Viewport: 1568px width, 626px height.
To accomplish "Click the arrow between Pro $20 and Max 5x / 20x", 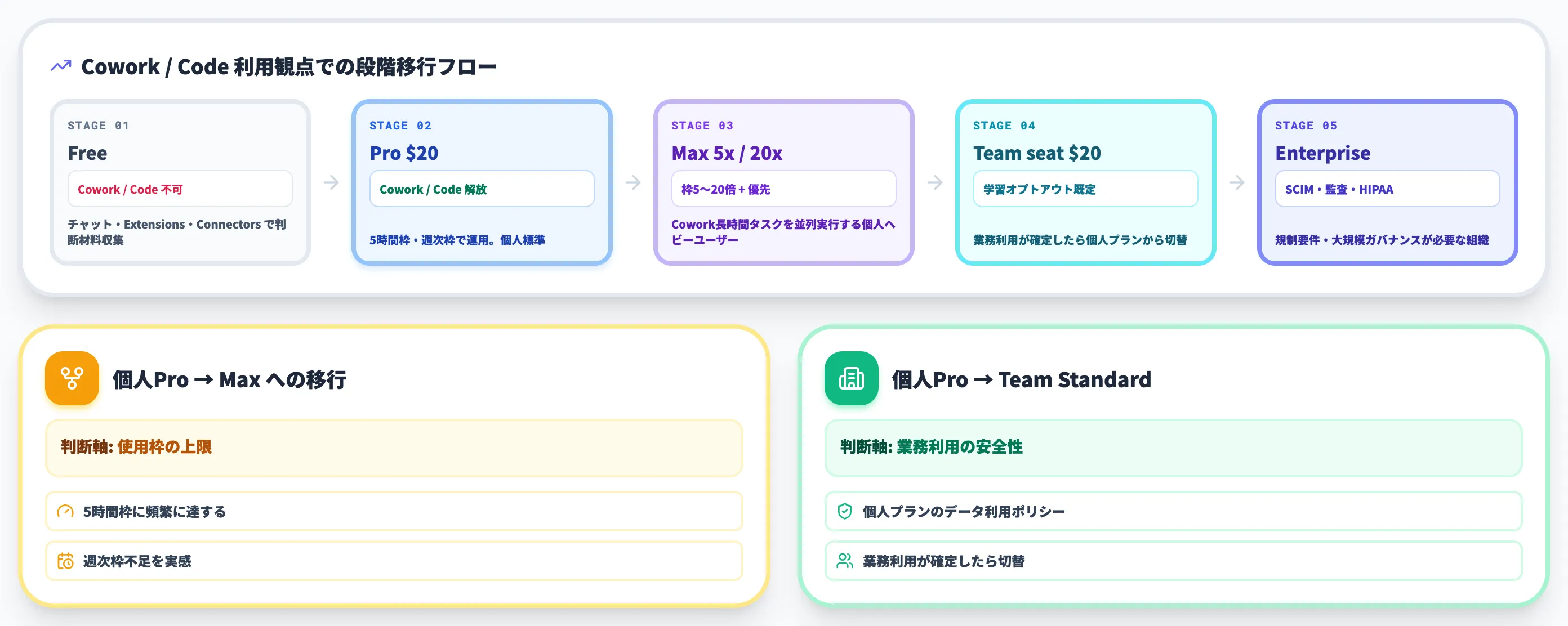I will pos(633,182).
